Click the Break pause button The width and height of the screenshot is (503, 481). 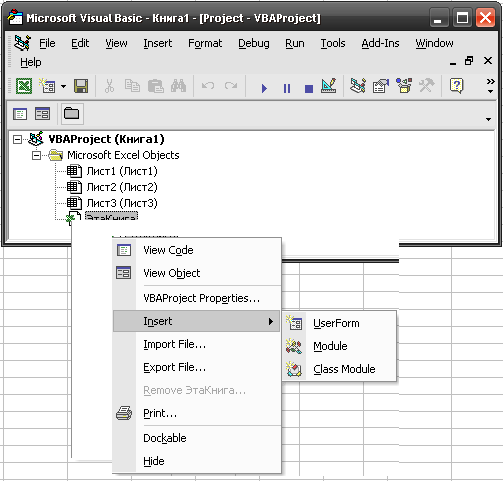(x=287, y=88)
